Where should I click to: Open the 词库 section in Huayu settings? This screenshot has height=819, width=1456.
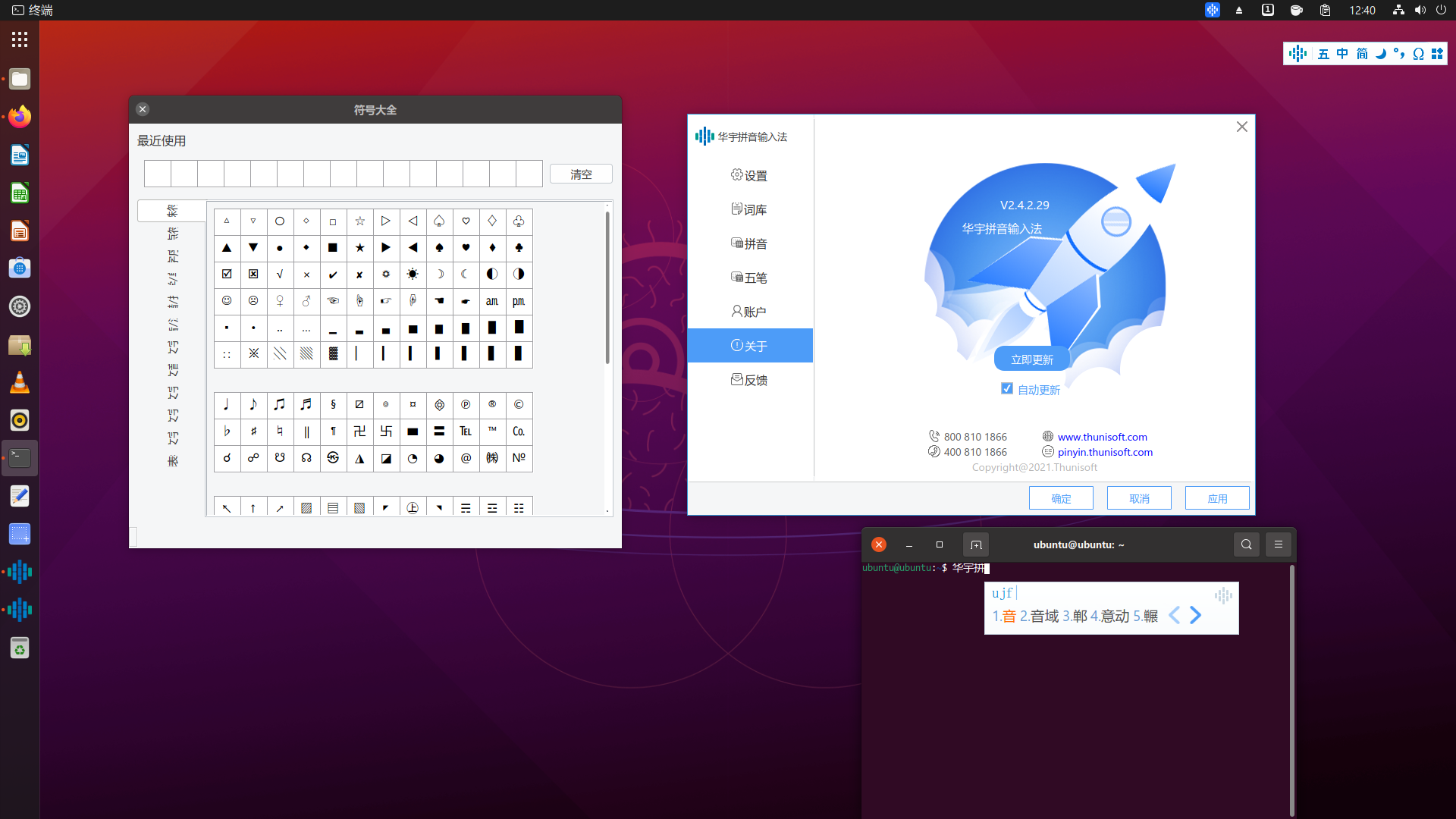750,209
